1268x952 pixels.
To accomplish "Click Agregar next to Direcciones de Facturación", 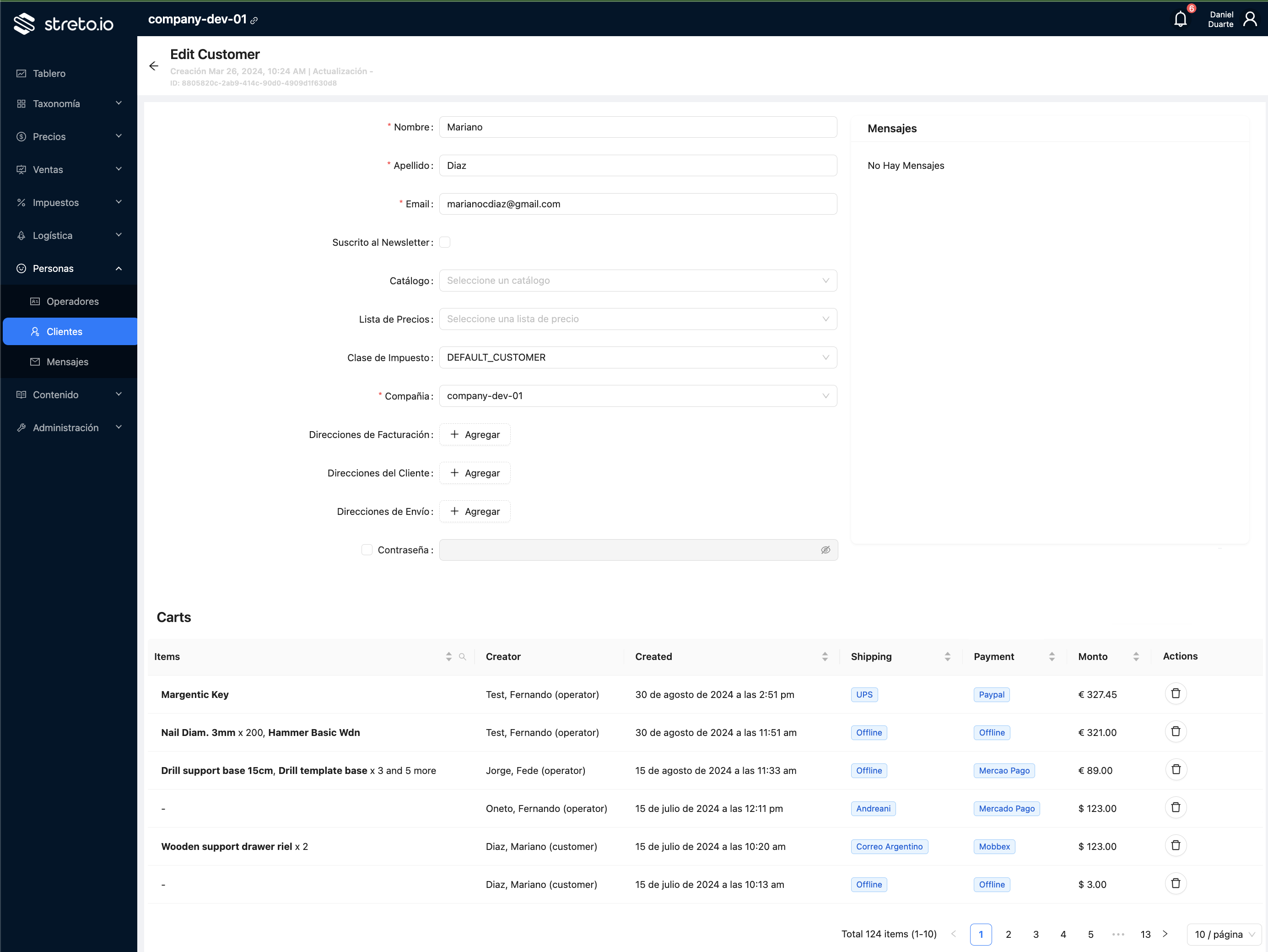I will click(475, 434).
